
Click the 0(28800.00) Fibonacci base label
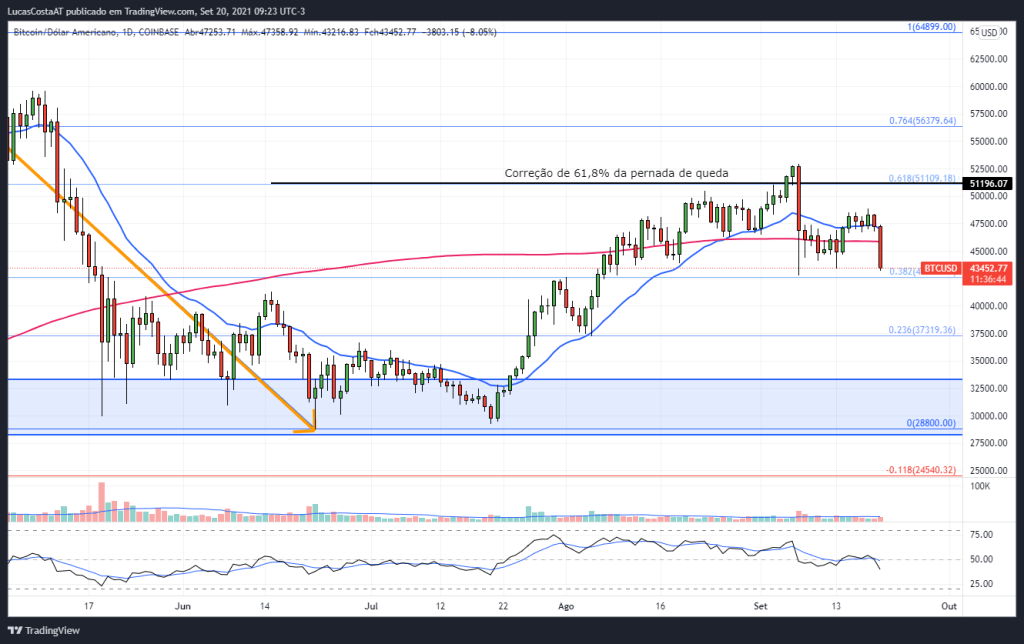click(931, 423)
